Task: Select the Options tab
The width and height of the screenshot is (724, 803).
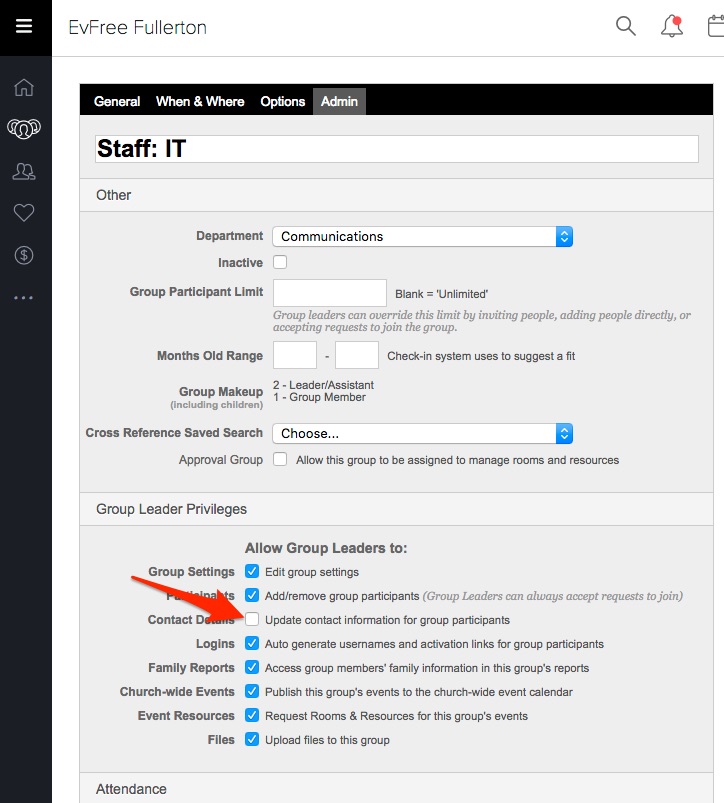Action: tap(282, 101)
